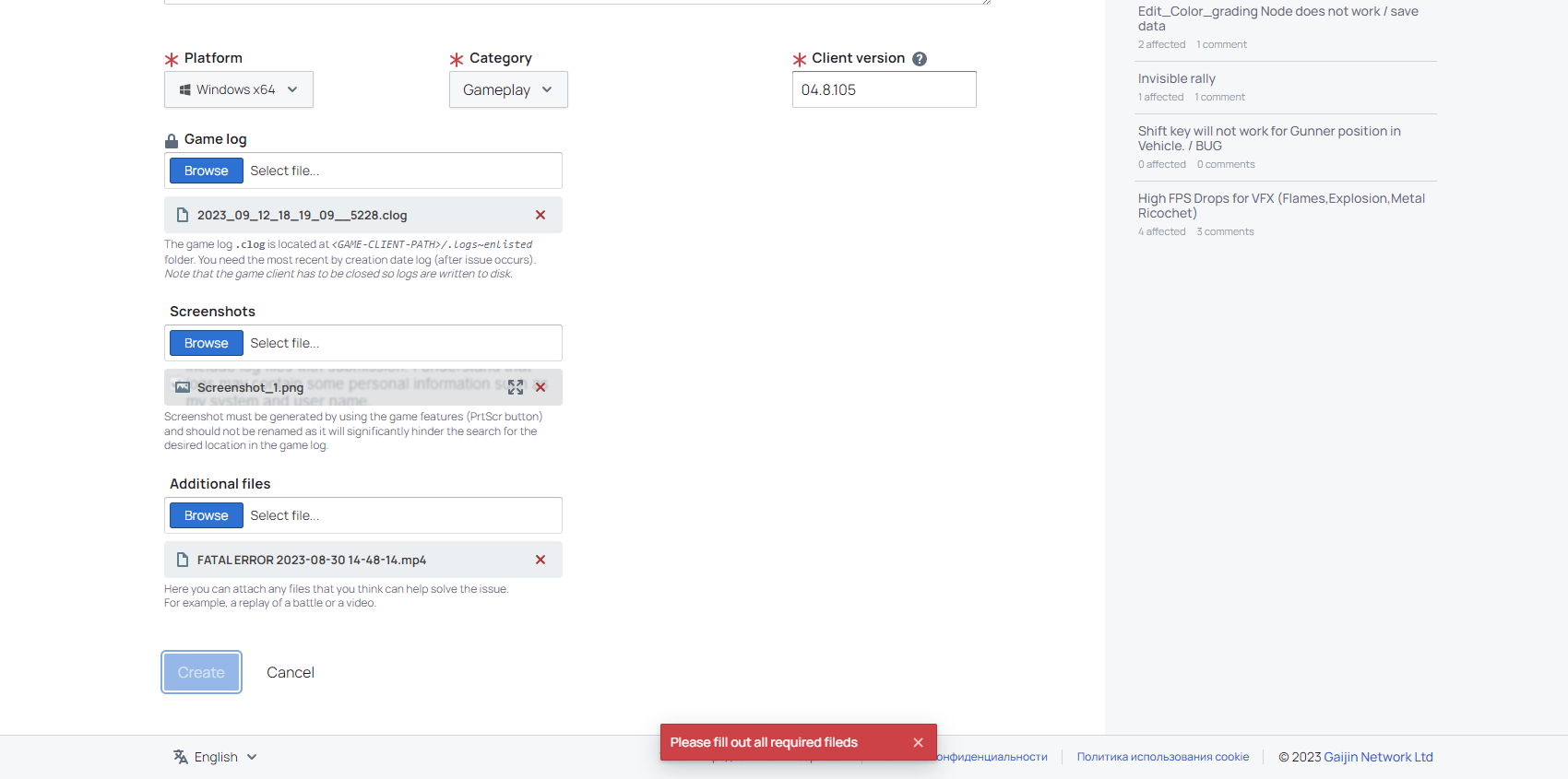The height and width of the screenshot is (779, 1568).
Task: Click the Client version help icon
Action: (920, 59)
